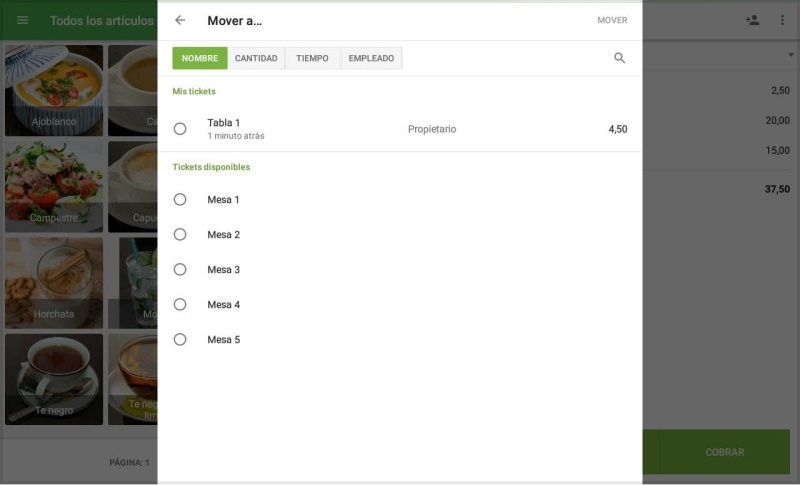Click the '1 minuto atrás' timestamp
The image size is (800, 485).
tap(236, 136)
